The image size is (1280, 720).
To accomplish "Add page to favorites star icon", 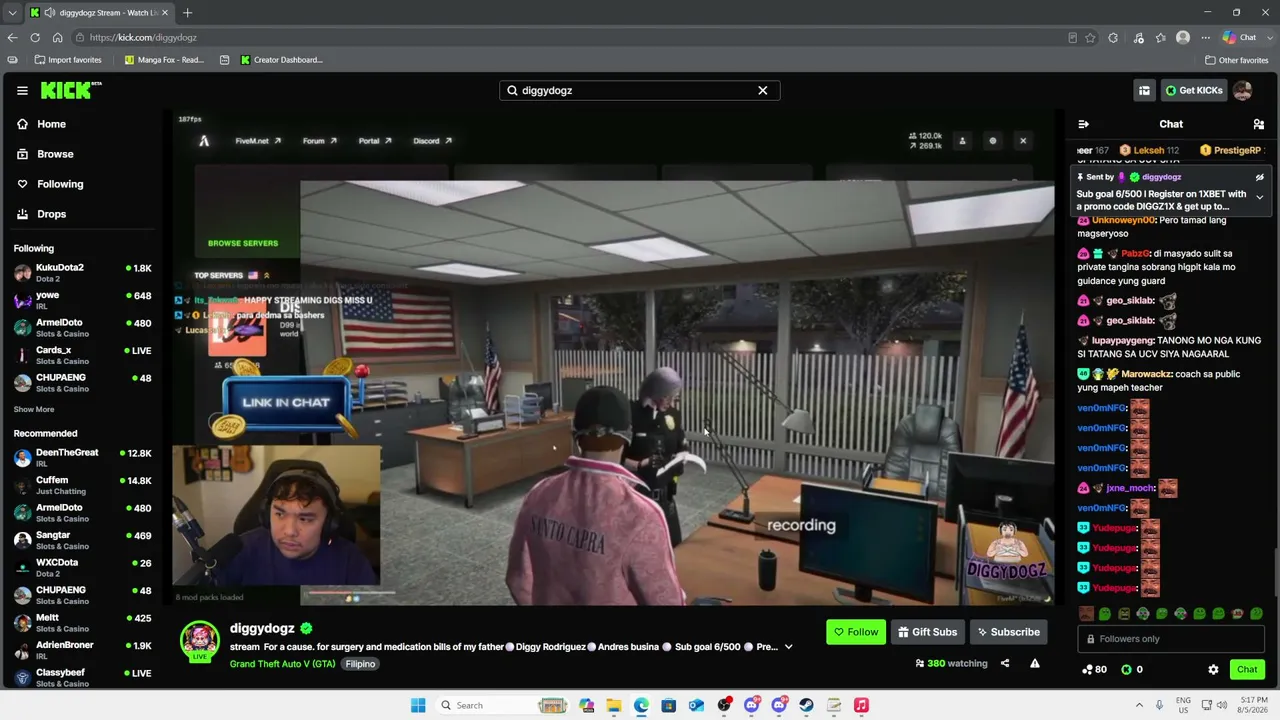I will tap(1090, 38).
